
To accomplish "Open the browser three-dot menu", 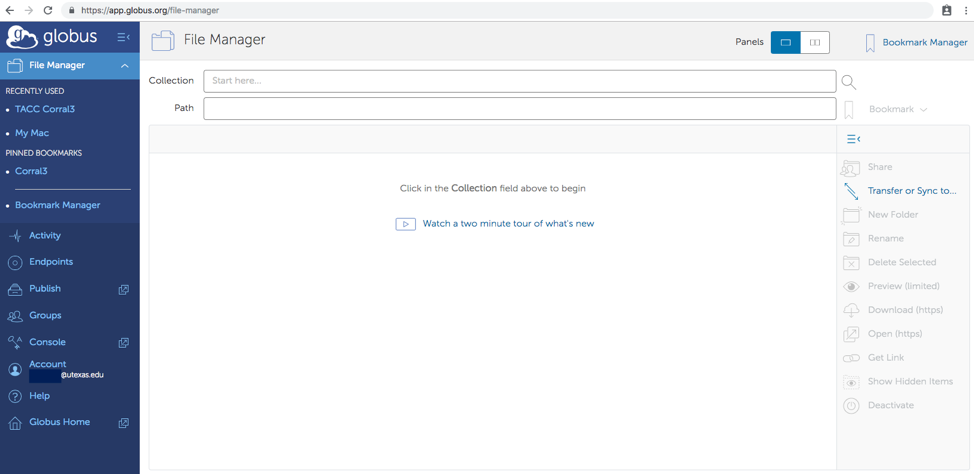I will coord(966,11).
